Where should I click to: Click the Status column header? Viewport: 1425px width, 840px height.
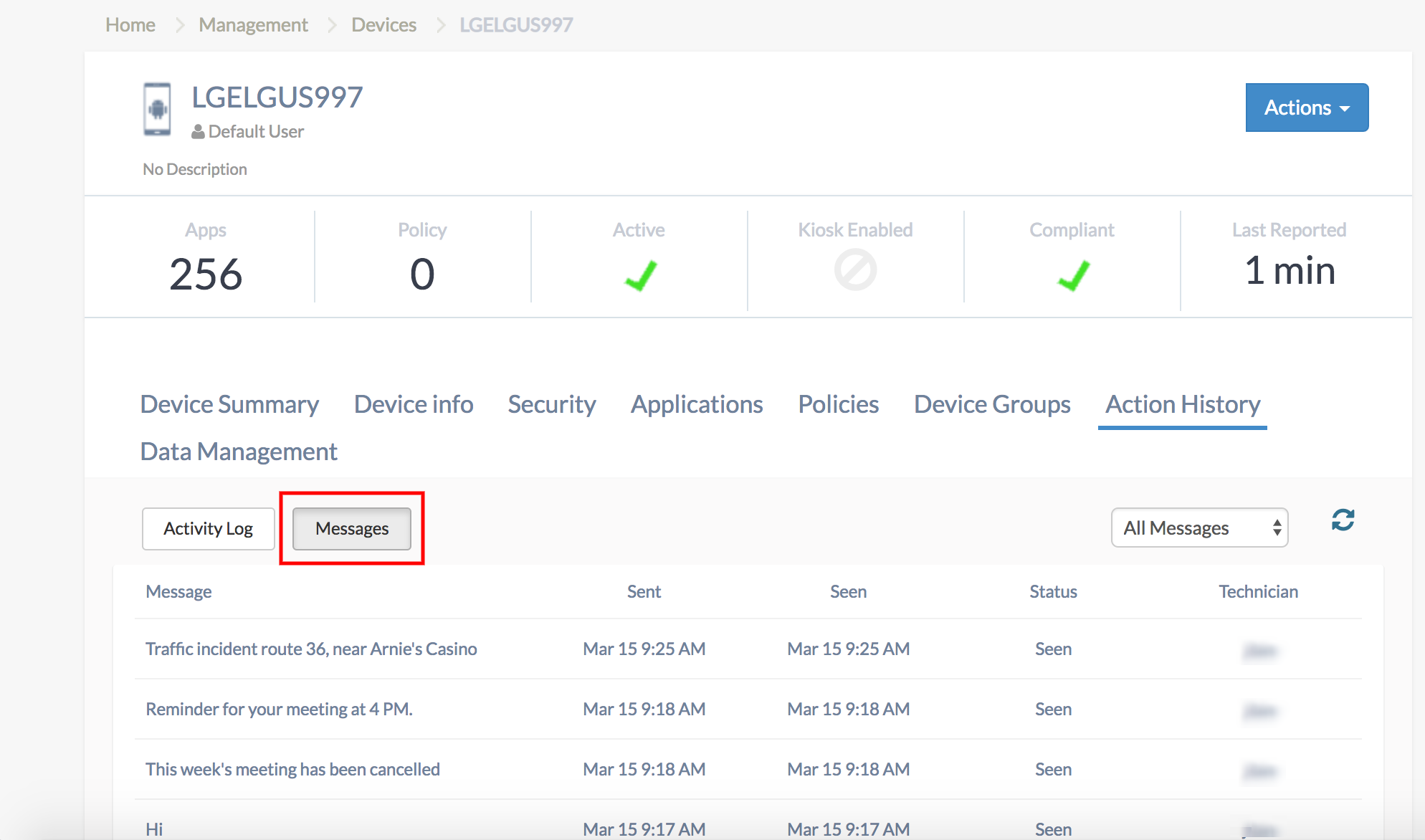(1053, 591)
